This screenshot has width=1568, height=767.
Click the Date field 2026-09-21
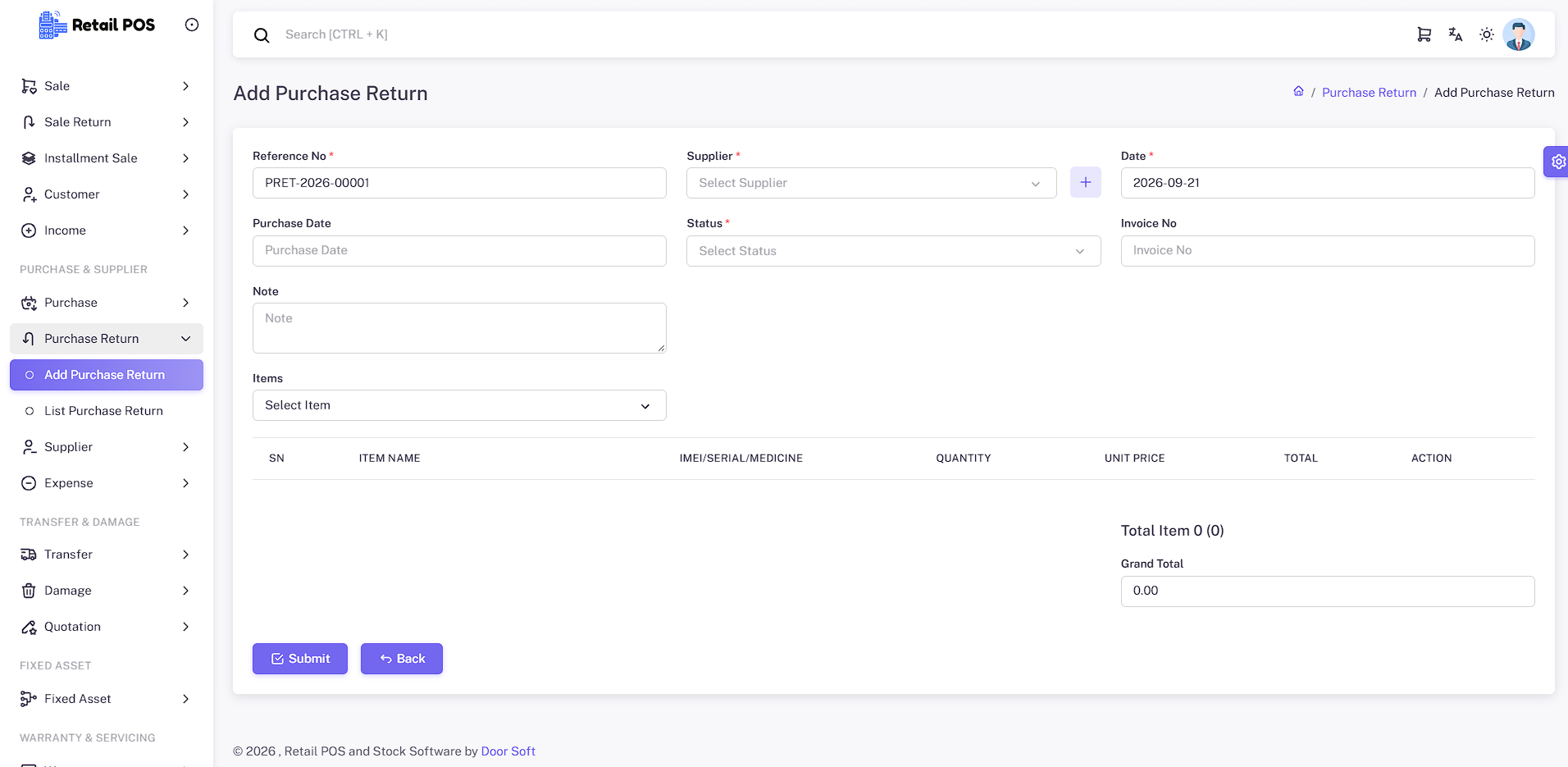coord(1328,183)
